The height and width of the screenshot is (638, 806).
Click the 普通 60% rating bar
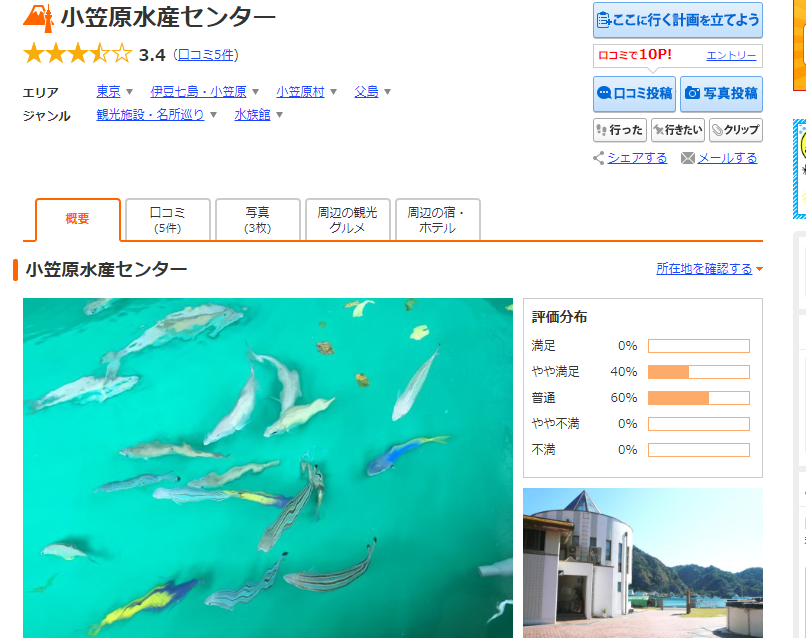698,398
